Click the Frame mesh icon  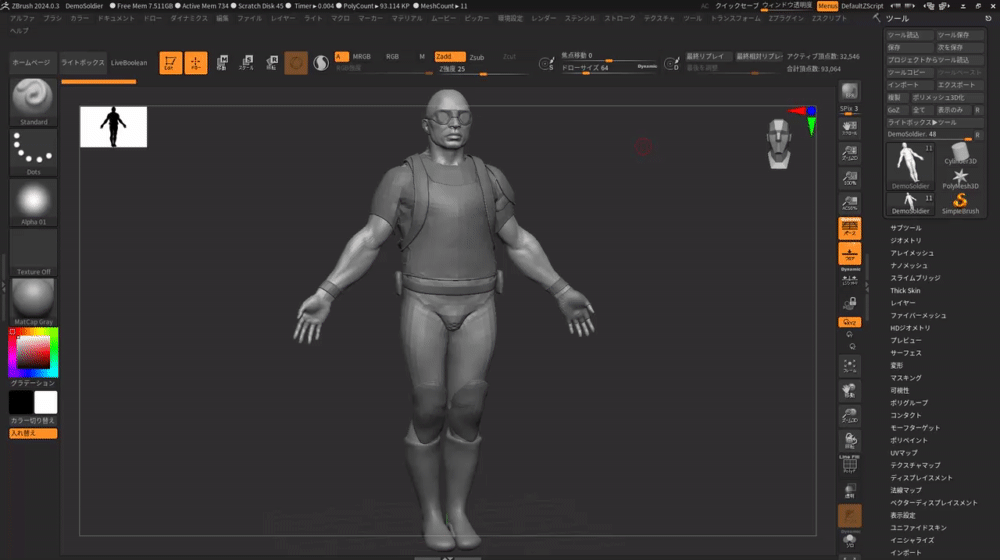(849, 365)
